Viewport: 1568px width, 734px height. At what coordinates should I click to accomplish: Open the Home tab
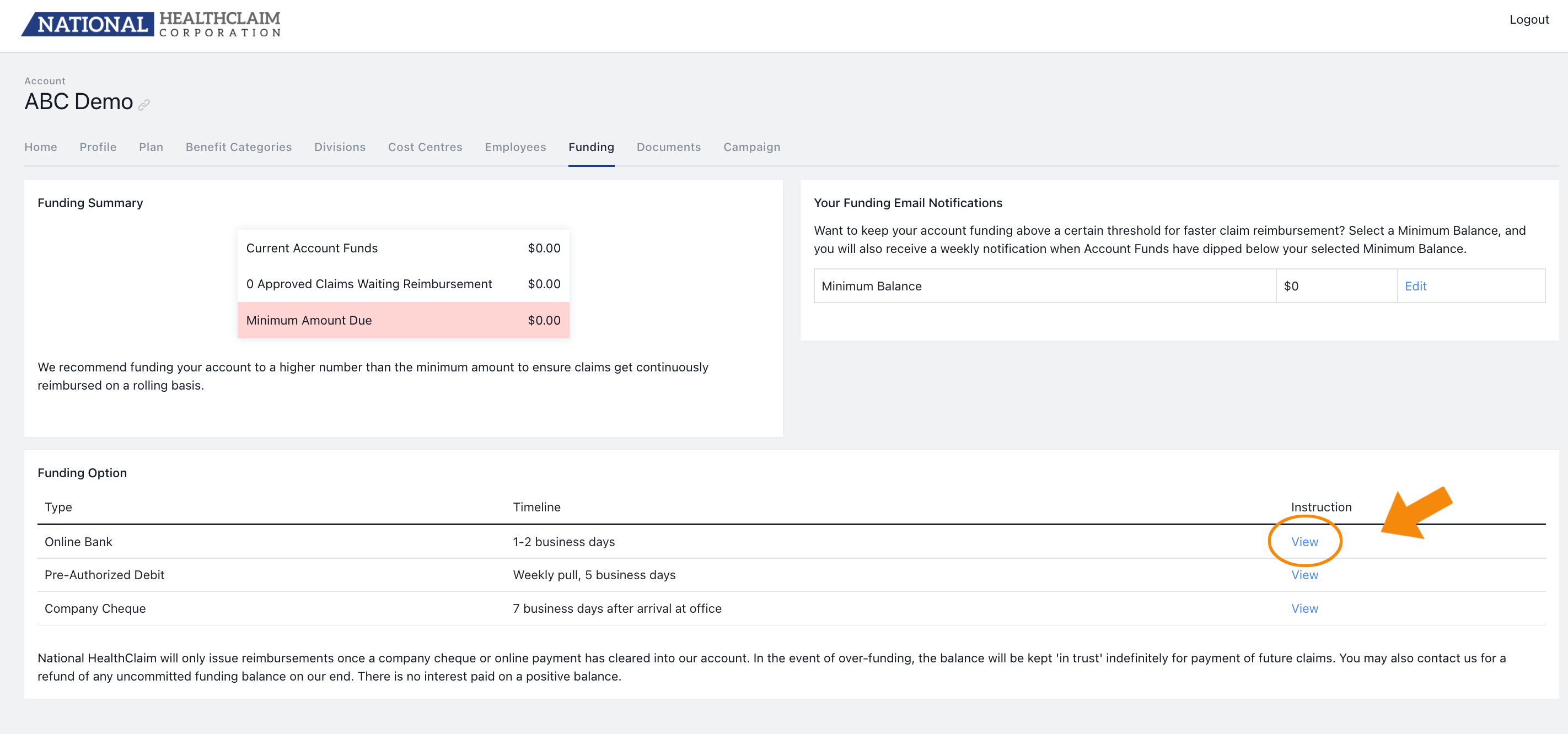(41, 147)
